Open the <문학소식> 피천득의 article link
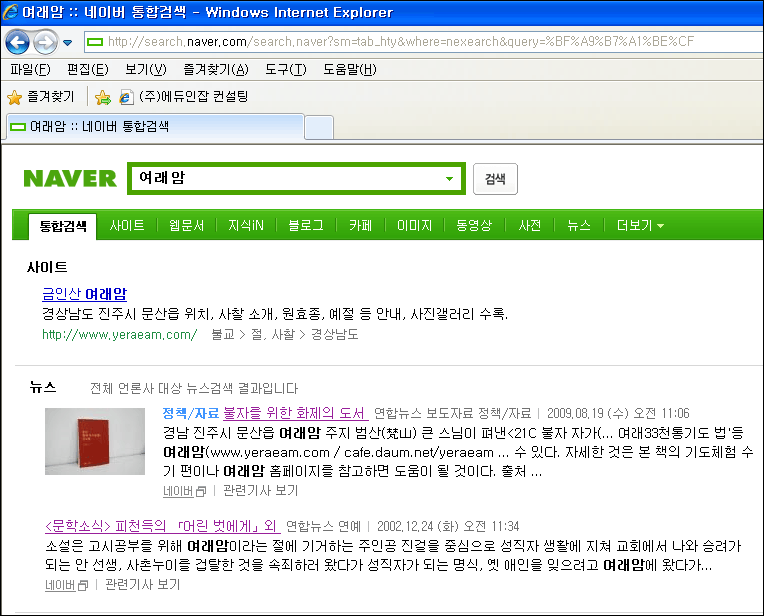This screenshot has height=616, width=764. (x=161, y=526)
